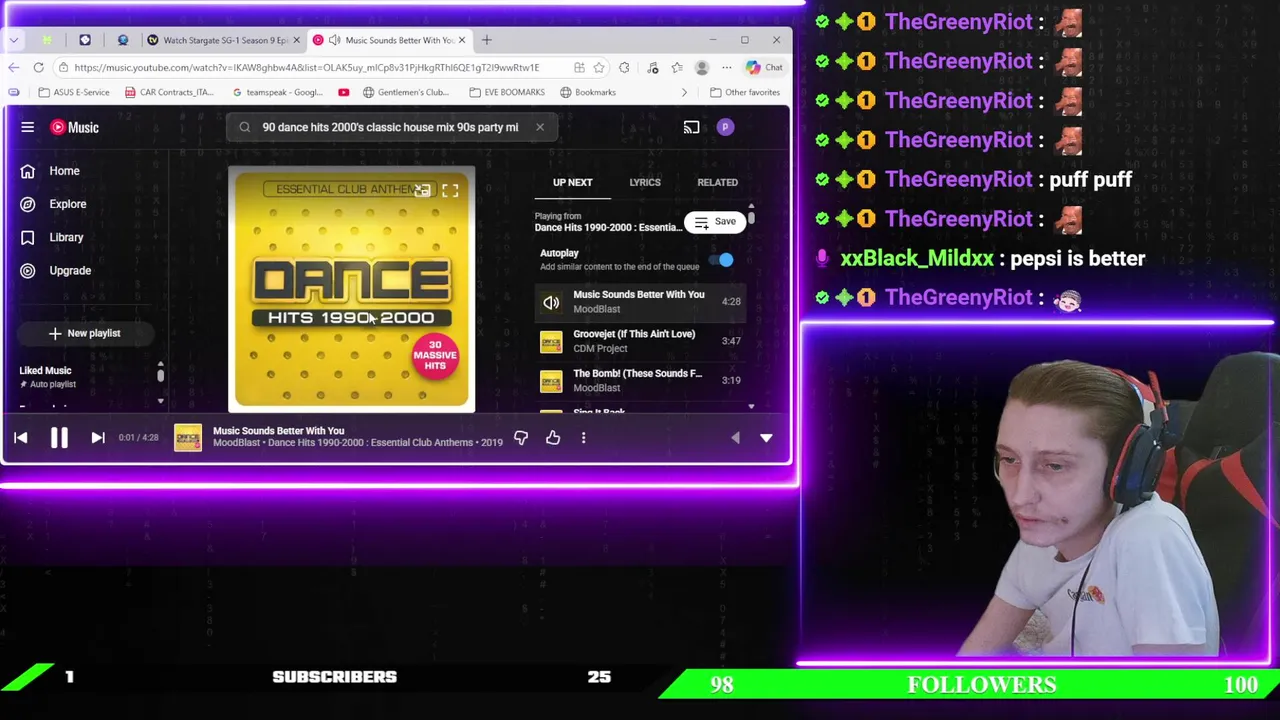Collapse the player page with down arrow

[x=766, y=438]
